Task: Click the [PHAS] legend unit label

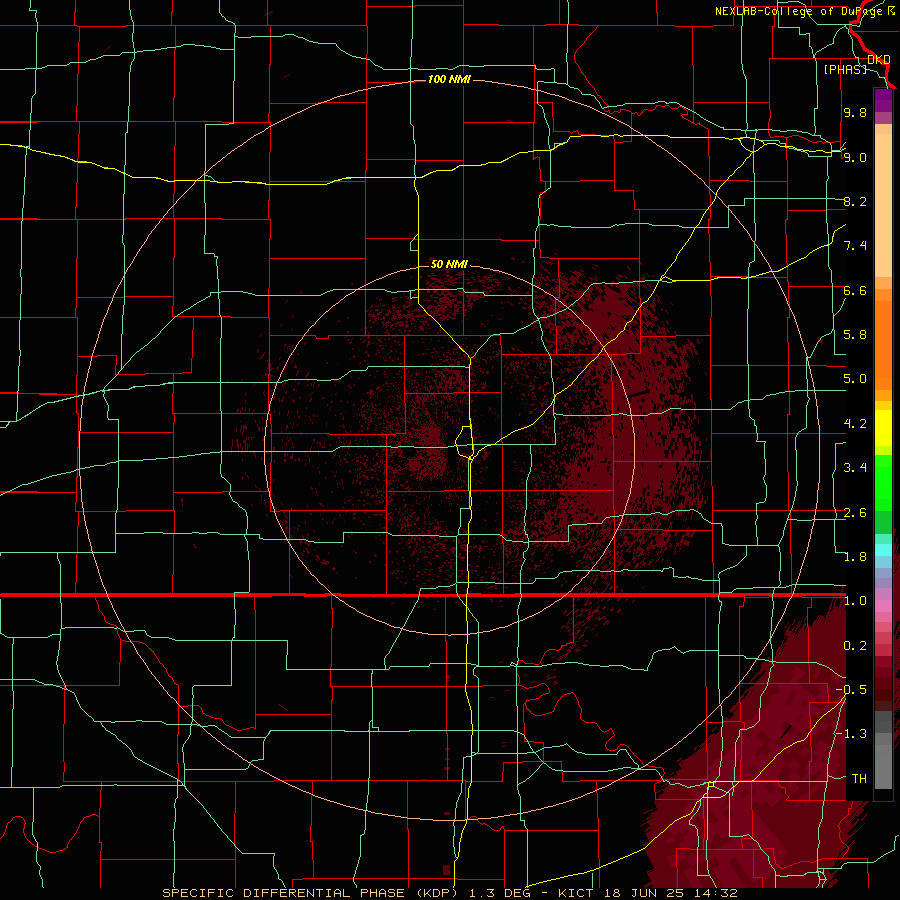Action: coord(845,69)
